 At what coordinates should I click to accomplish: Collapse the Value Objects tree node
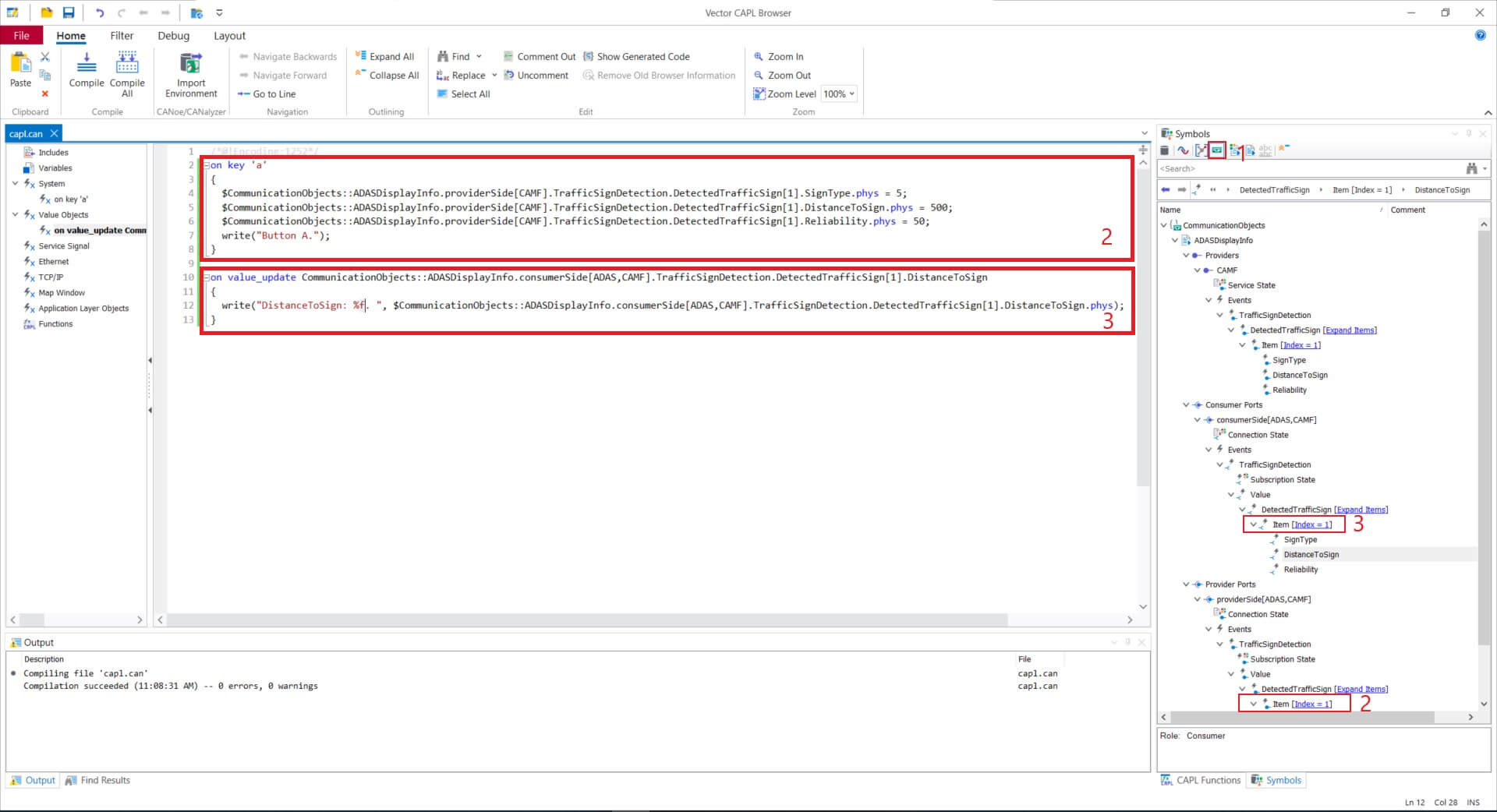pyautogui.click(x=15, y=214)
